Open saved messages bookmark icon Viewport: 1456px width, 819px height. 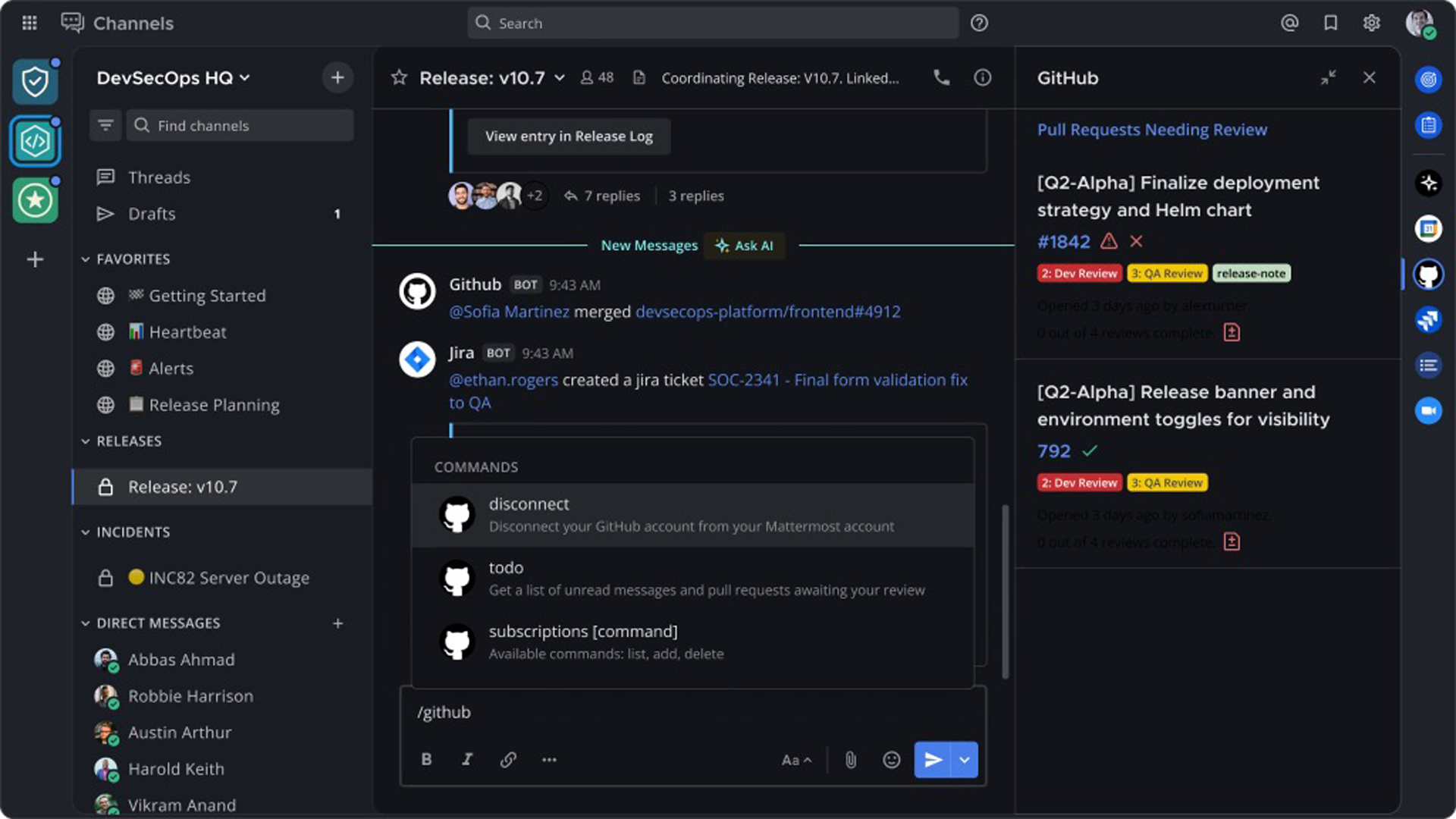pyautogui.click(x=1330, y=24)
